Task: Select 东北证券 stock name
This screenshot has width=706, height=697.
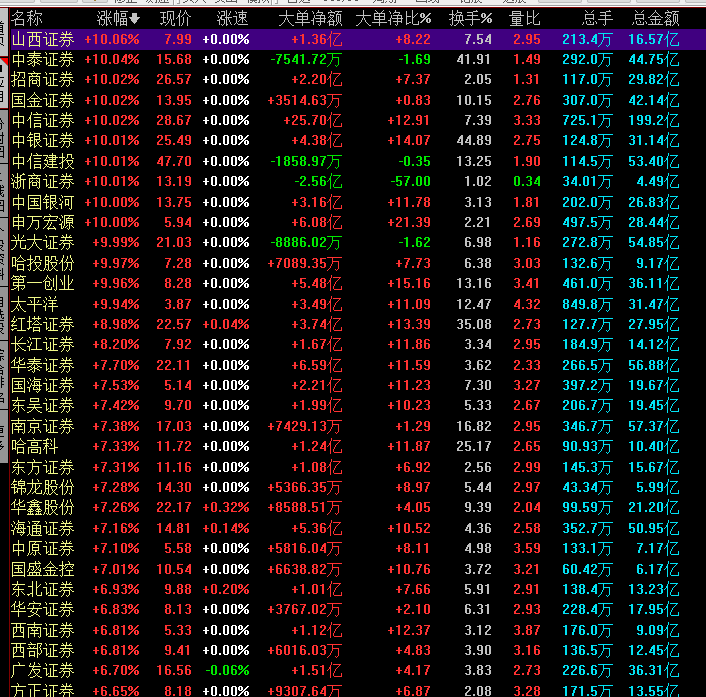Action: [x=43, y=589]
